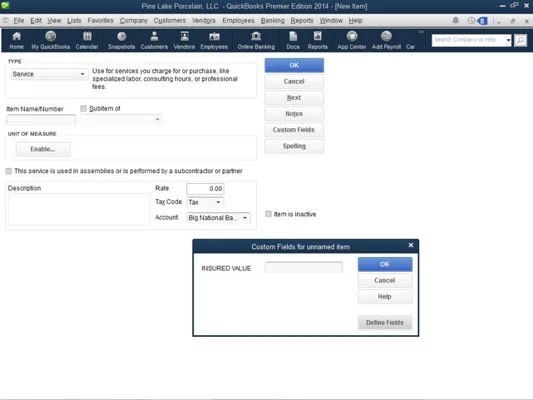Launch App Center from the toolbar
533x400 pixels.
click(351, 40)
